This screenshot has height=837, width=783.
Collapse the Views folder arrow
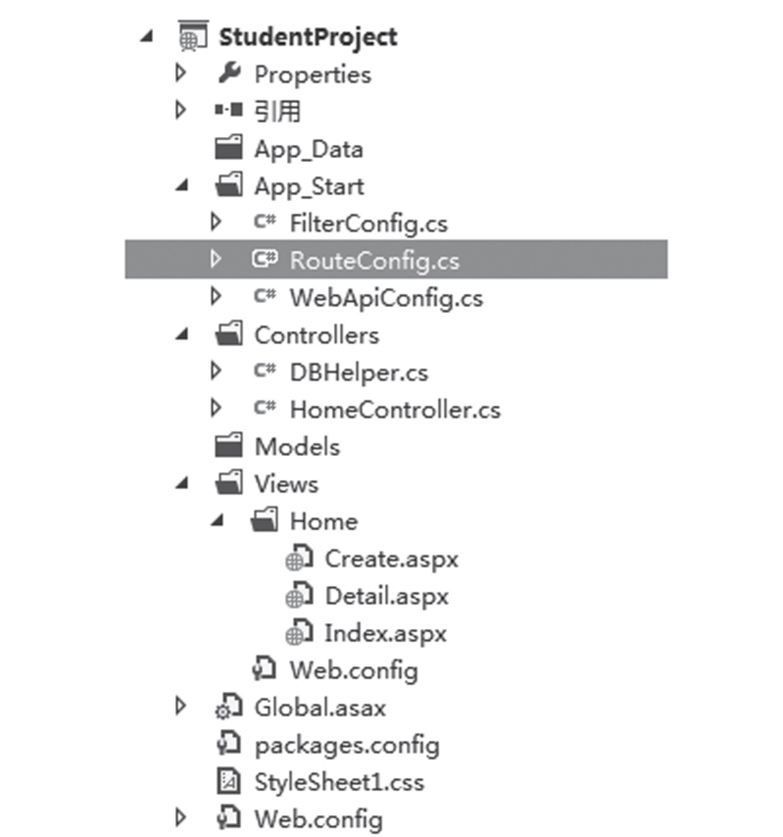[182, 483]
